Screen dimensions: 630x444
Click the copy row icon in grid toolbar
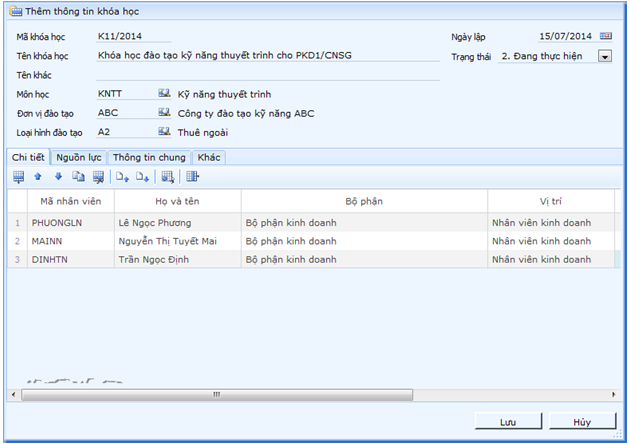point(78,177)
